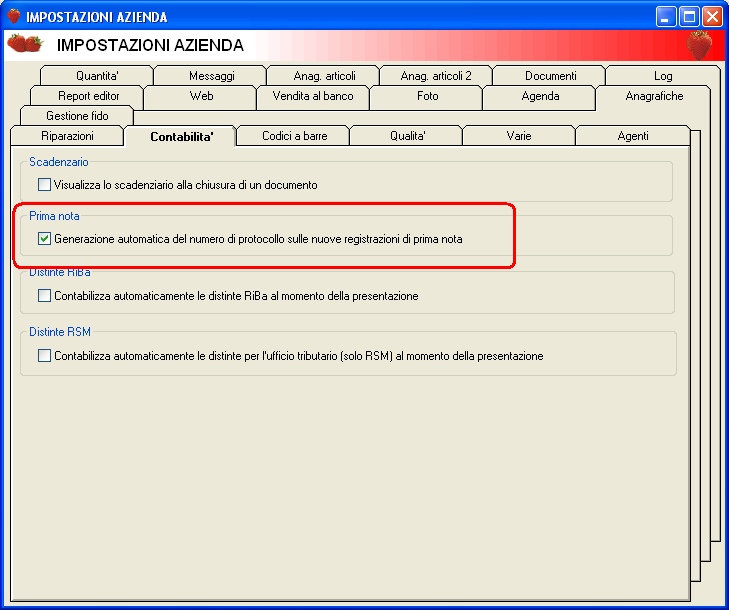
Task: Open the Log tab
Action: [x=663, y=75]
